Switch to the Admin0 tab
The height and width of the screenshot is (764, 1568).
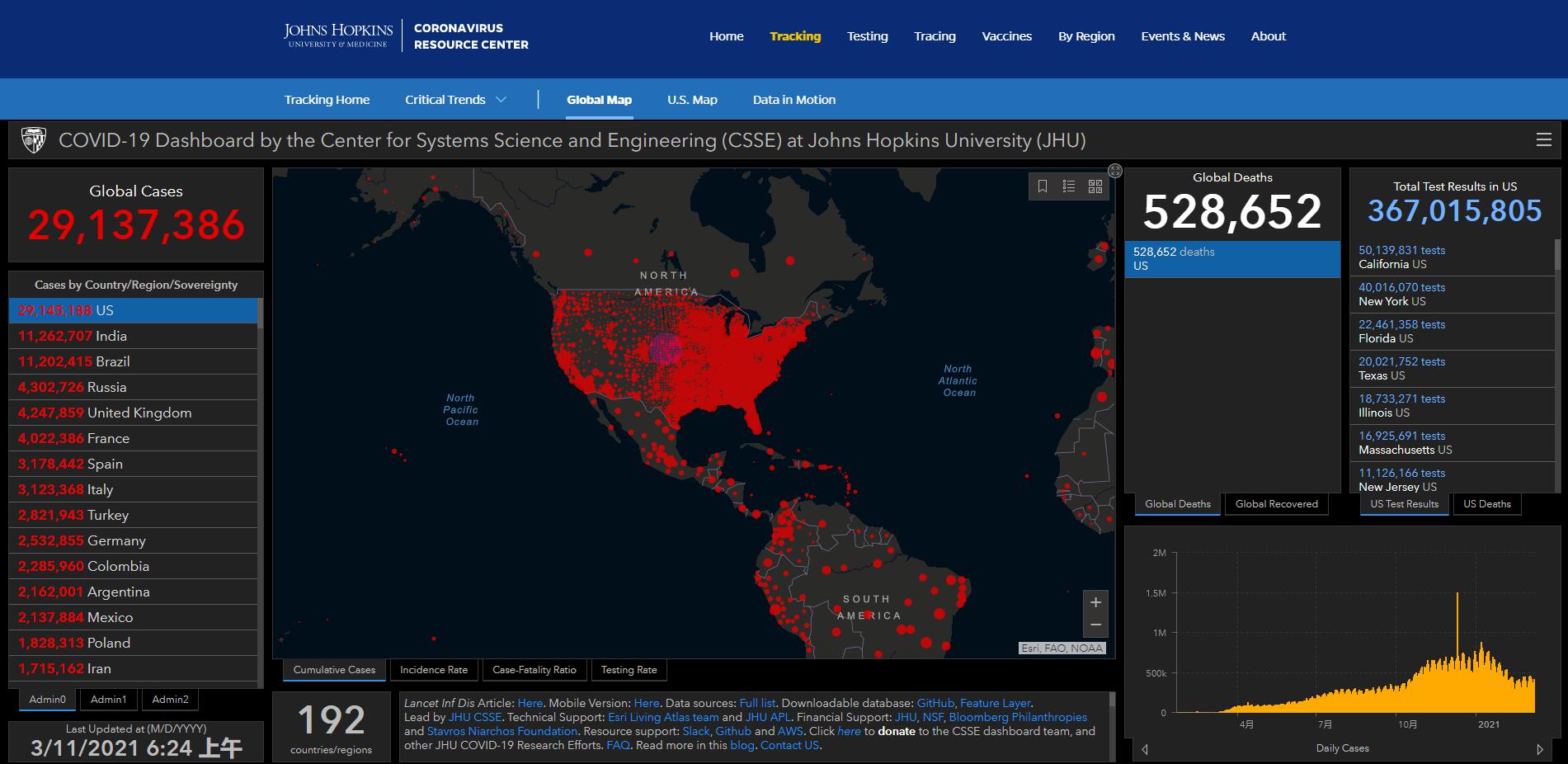47,700
